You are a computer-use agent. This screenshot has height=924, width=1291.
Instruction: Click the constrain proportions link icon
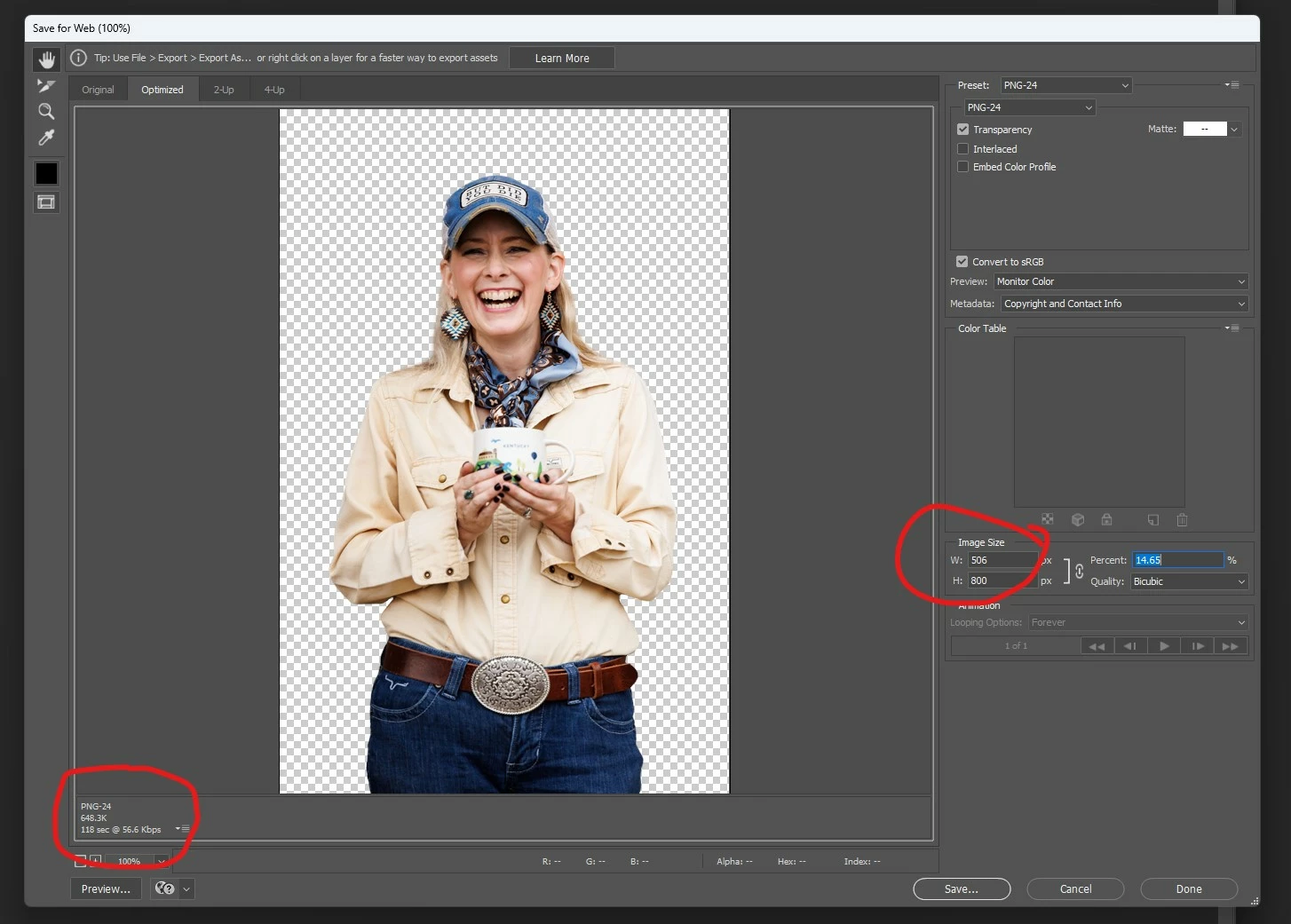[x=1080, y=571]
